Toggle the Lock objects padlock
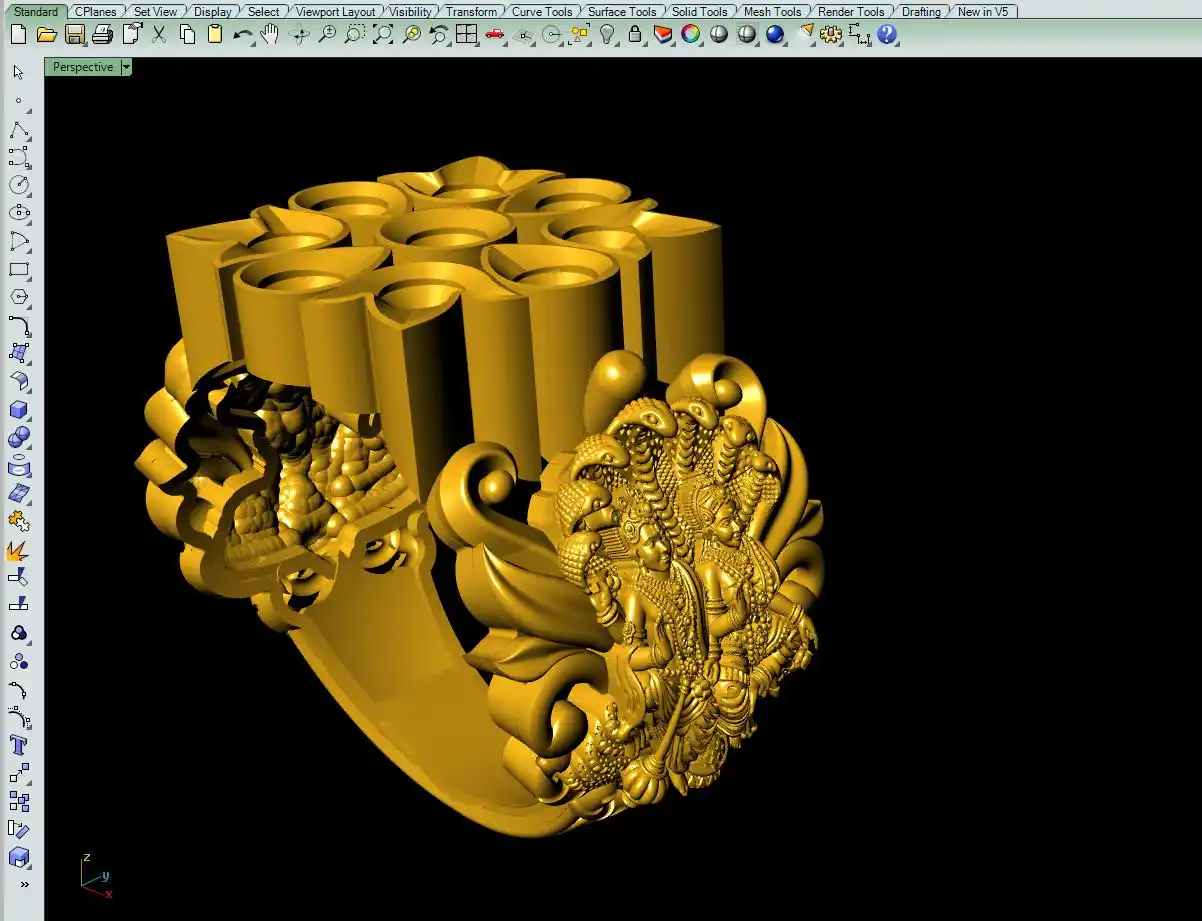This screenshot has height=921, width=1202. (x=635, y=35)
